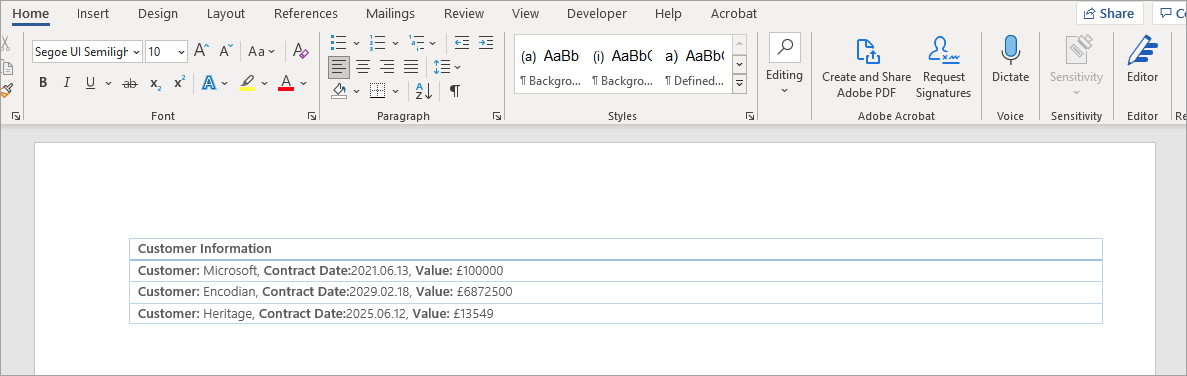Open the Acrobat tab

[734, 14]
